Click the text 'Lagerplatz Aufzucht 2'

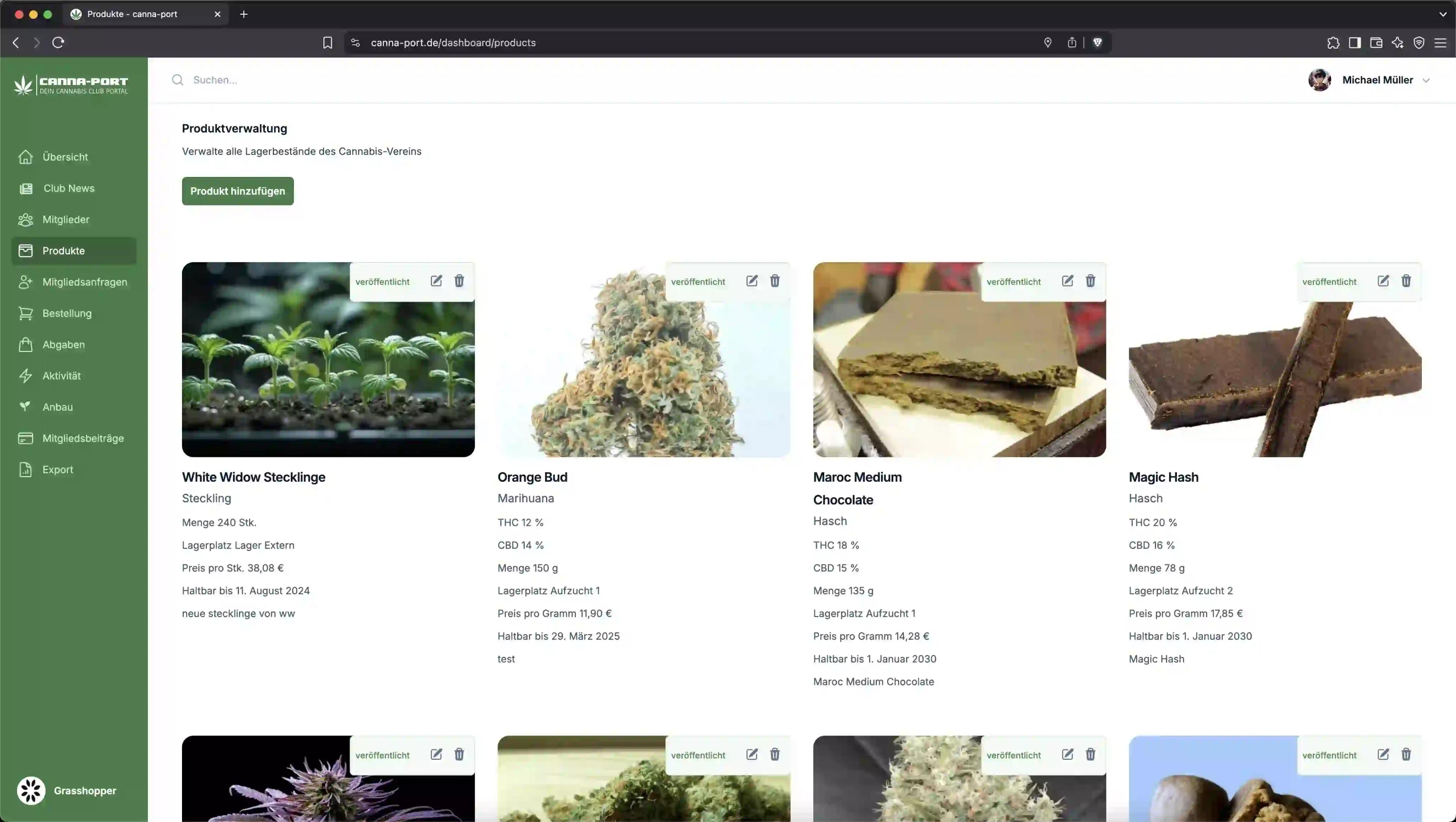pos(1181,590)
